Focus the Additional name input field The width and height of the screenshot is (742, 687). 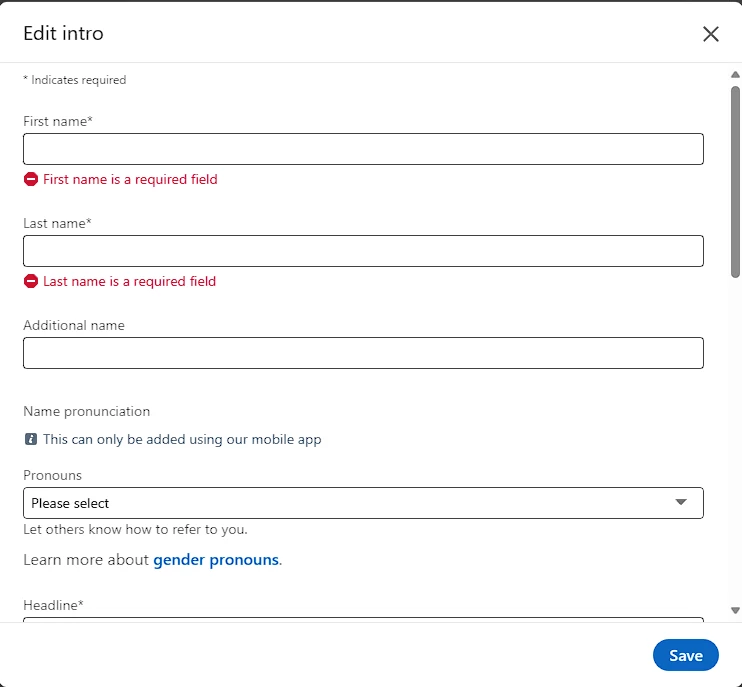point(363,353)
